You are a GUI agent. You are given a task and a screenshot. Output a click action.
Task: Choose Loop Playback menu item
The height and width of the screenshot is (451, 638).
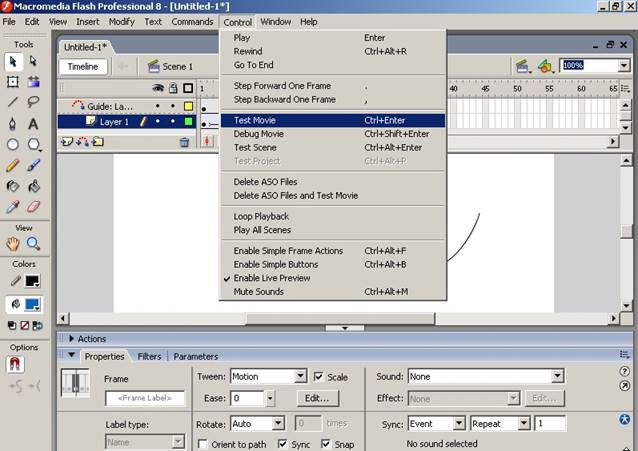(x=333, y=217)
